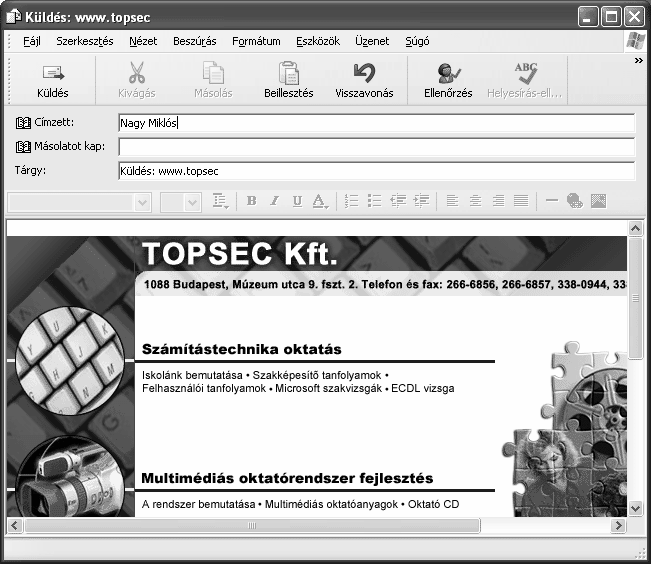Image resolution: width=651 pixels, height=564 pixels.
Task: Click the horizontal scrollbar right arrow
Action: (x=619, y=525)
